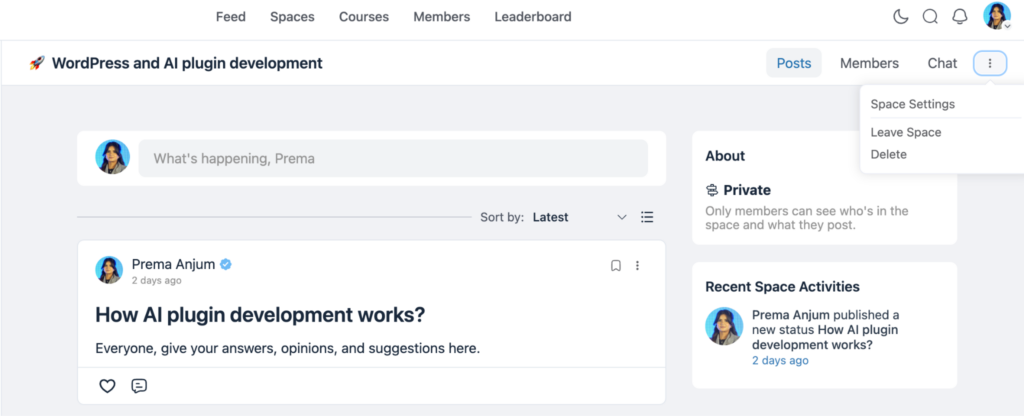
Task: Open Members in top navigation
Action: (x=441, y=17)
